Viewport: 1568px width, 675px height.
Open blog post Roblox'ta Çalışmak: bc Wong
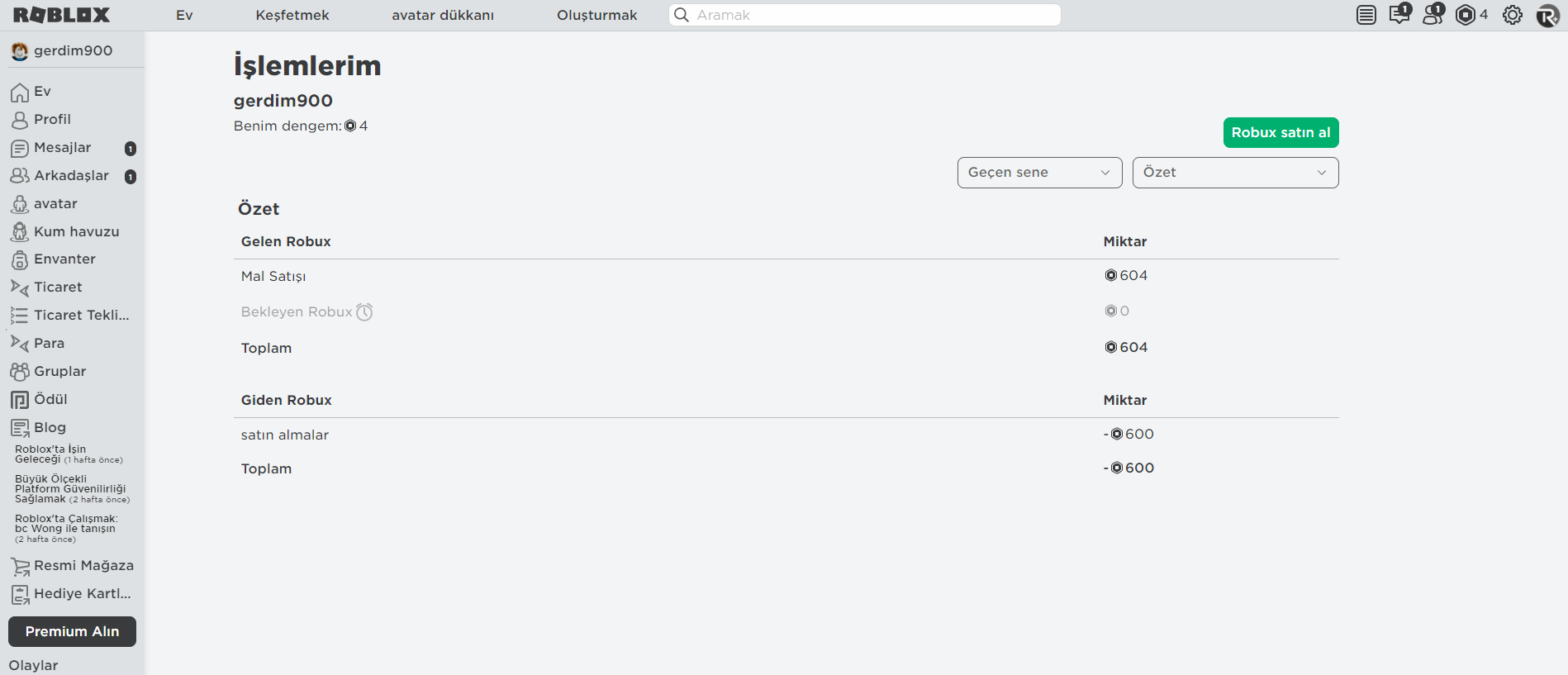pos(66,529)
